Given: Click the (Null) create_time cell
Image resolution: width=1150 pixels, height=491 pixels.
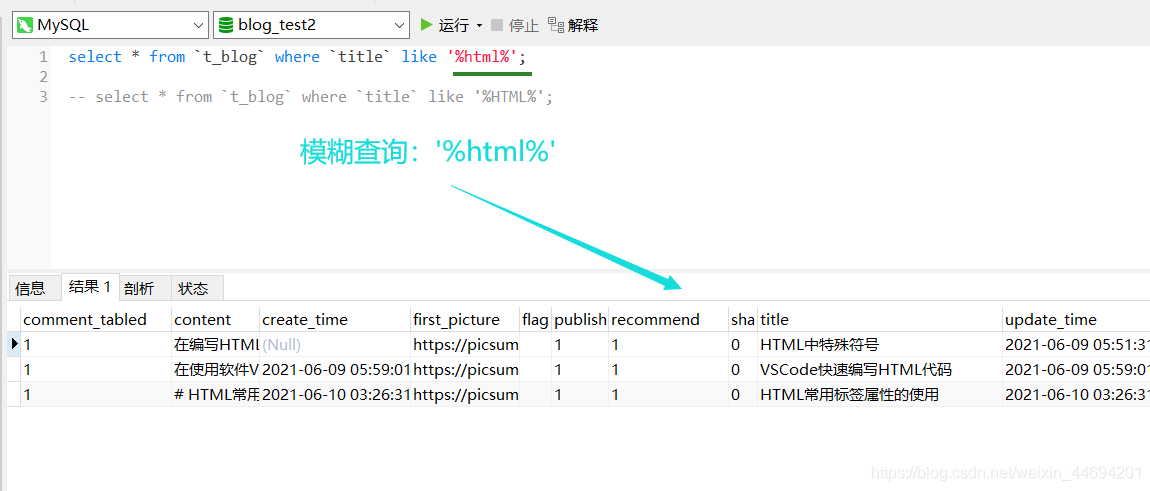Looking at the screenshot, I should point(335,344).
